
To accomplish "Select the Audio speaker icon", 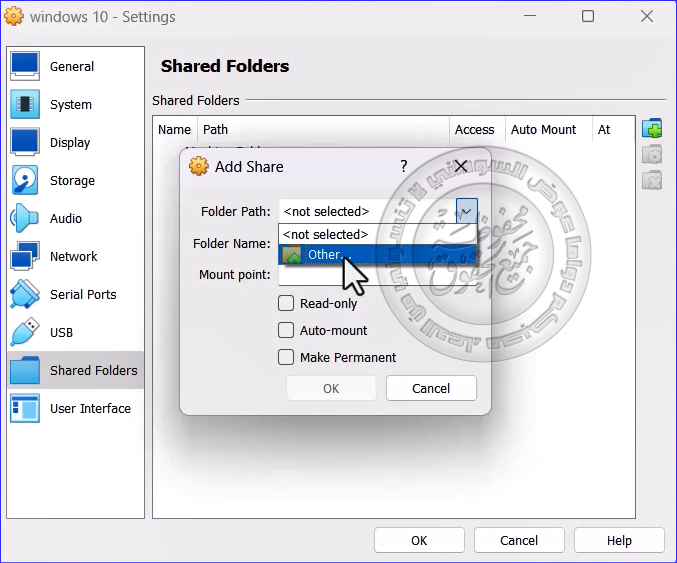I will [x=24, y=218].
